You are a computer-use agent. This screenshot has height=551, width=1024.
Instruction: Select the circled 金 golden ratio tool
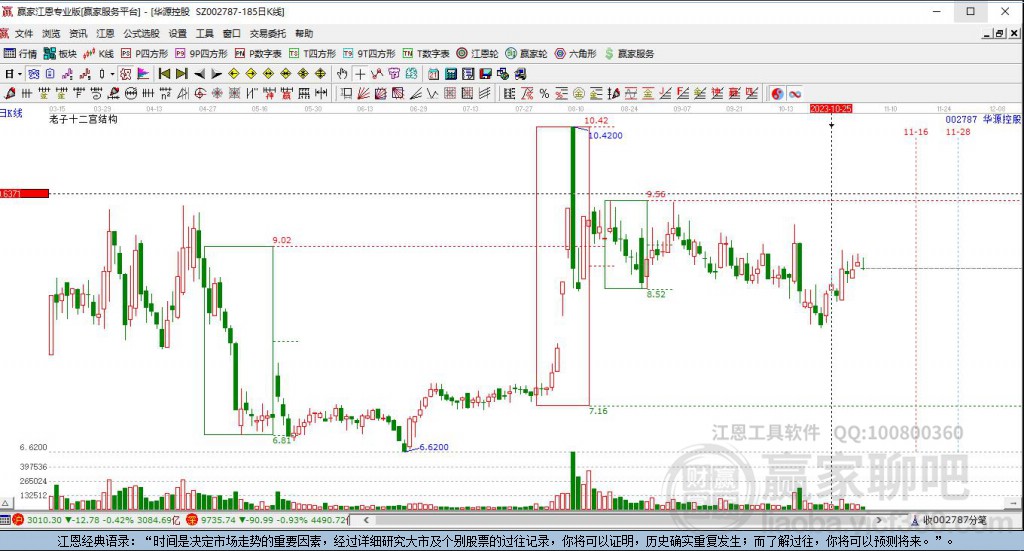pyautogui.click(x=579, y=93)
